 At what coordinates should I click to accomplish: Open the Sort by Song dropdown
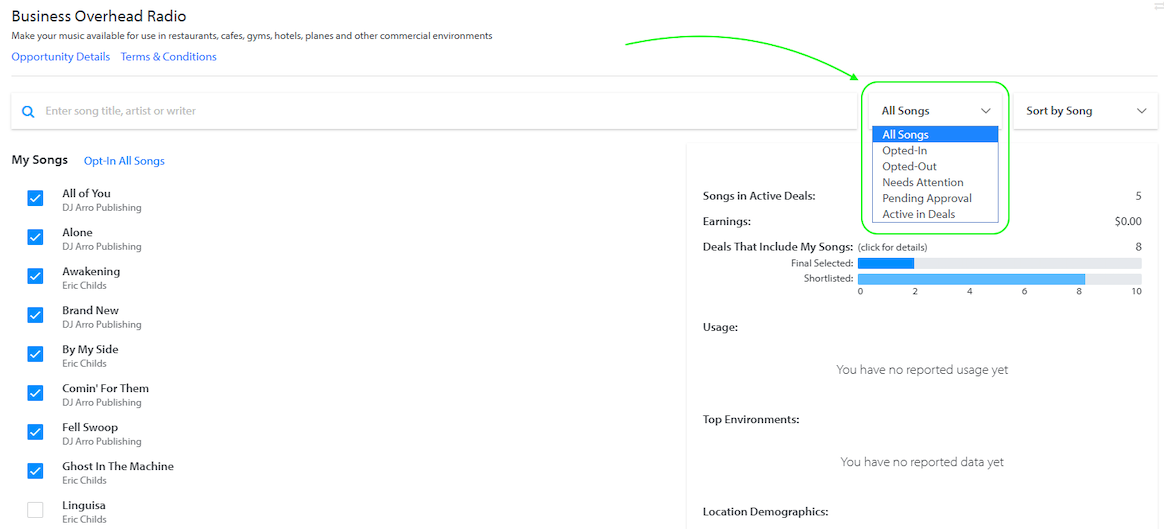(1085, 111)
